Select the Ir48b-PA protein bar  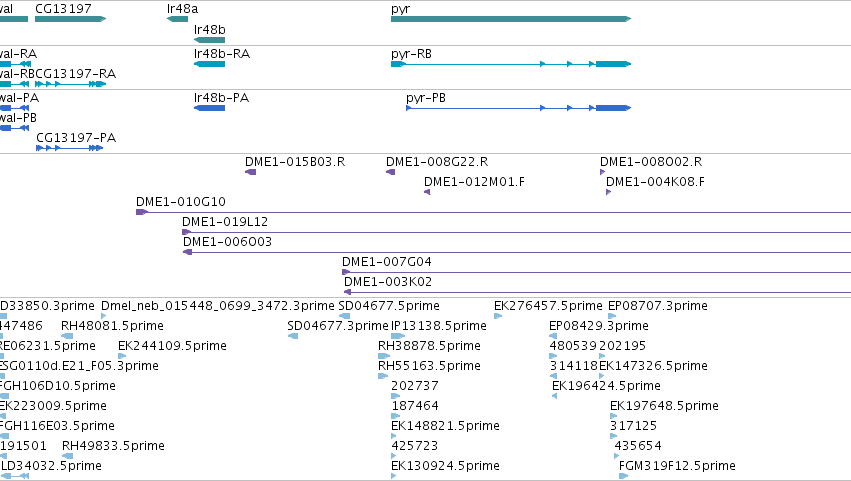click(209, 108)
